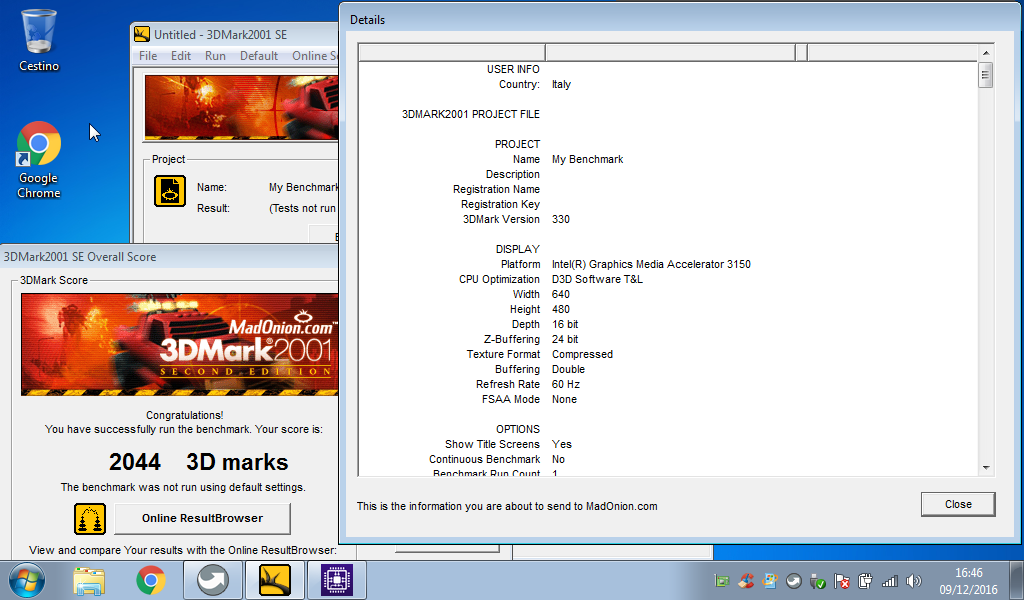Open the volume speaker tray icon

pyautogui.click(x=914, y=580)
